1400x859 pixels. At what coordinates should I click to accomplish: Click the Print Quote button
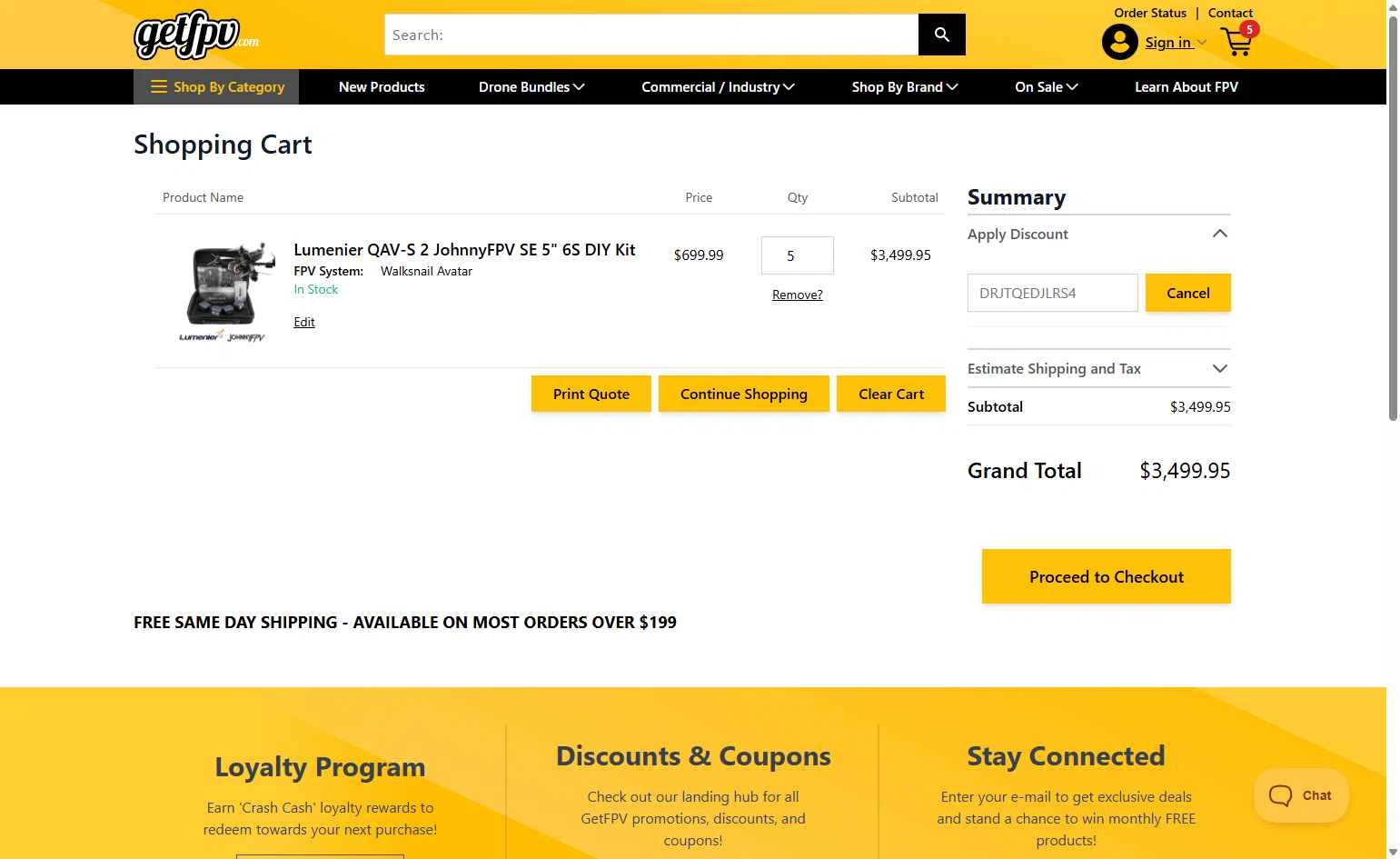(591, 394)
